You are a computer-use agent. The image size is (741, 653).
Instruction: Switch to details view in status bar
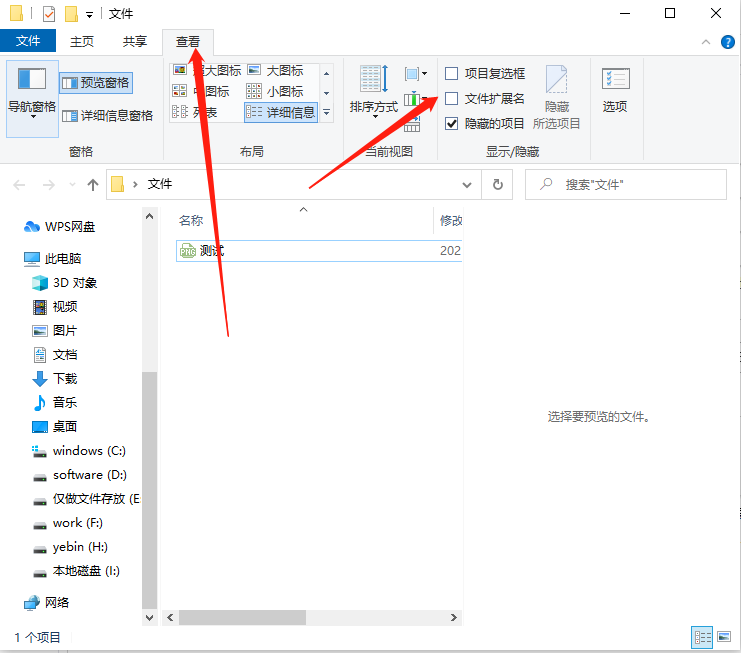coord(702,637)
